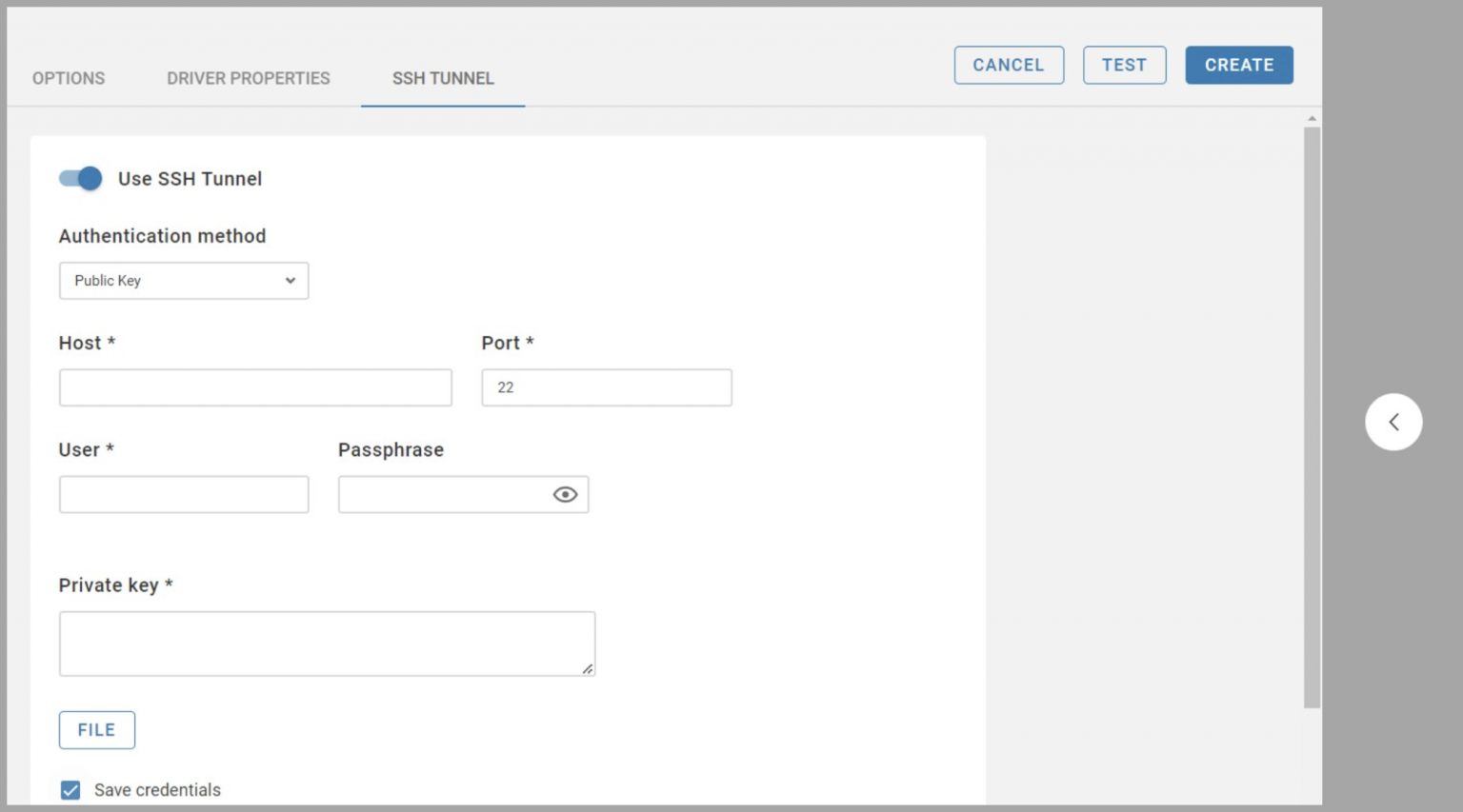Select the SSH TUNNEL tab
Image resolution: width=1463 pixels, height=812 pixels.
442,78
